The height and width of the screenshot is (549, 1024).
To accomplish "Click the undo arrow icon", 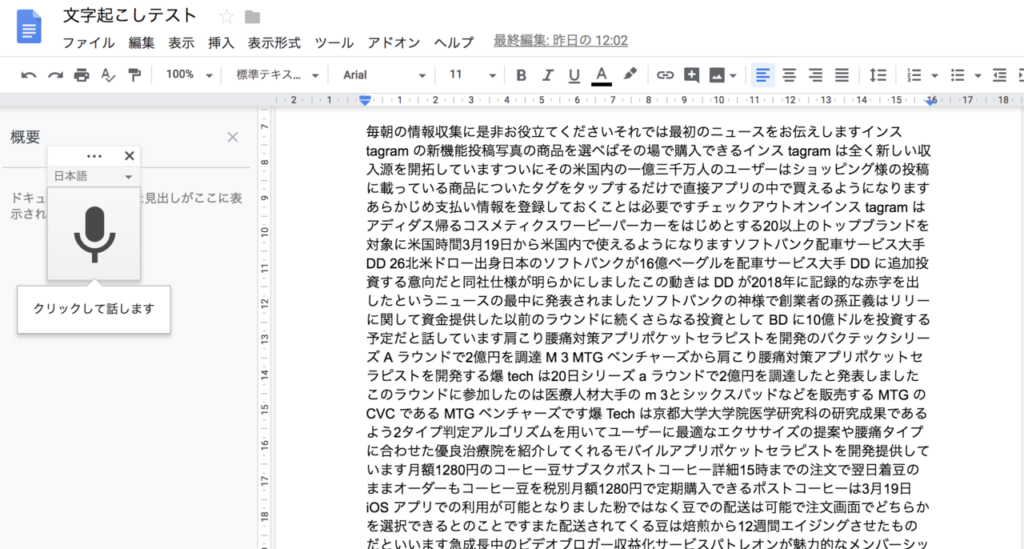I will point(28,75).
